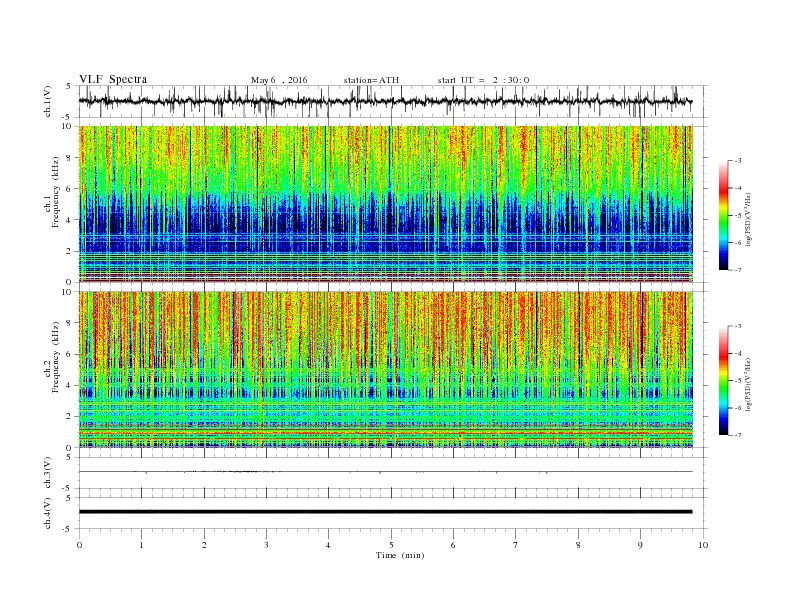Click the 'Time (min)' axis label
The height and width of the screenshot is (612, 792).
(400, 555)
